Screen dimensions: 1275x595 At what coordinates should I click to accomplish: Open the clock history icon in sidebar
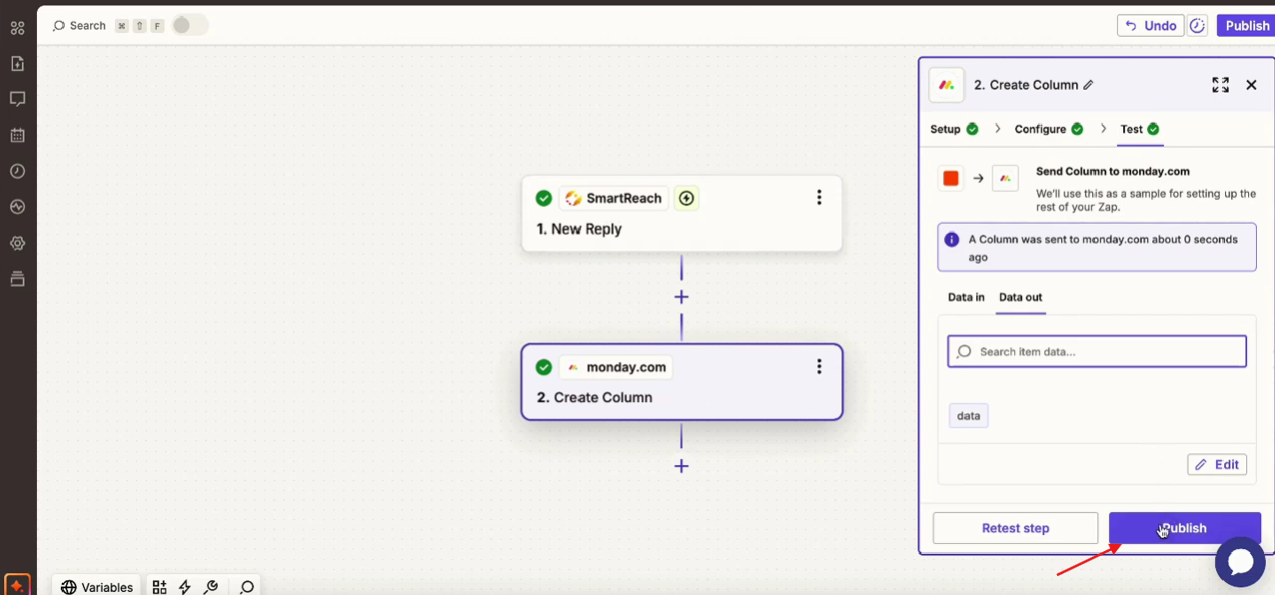pyautogui.click(x=17, y=171)
